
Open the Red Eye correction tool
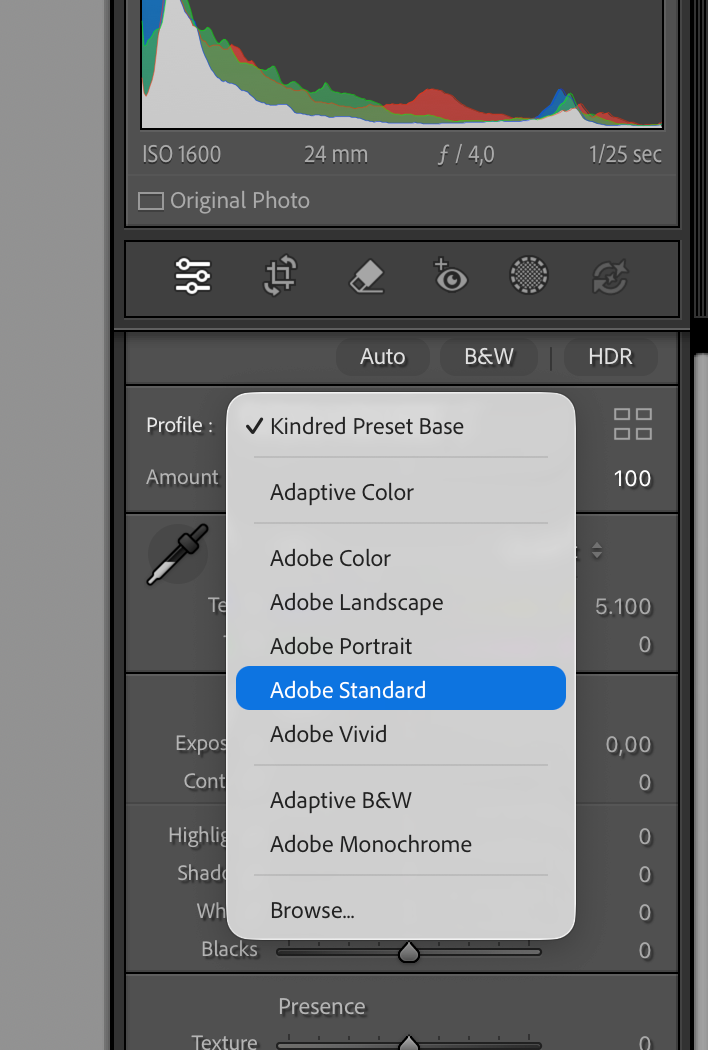point(450,275)
